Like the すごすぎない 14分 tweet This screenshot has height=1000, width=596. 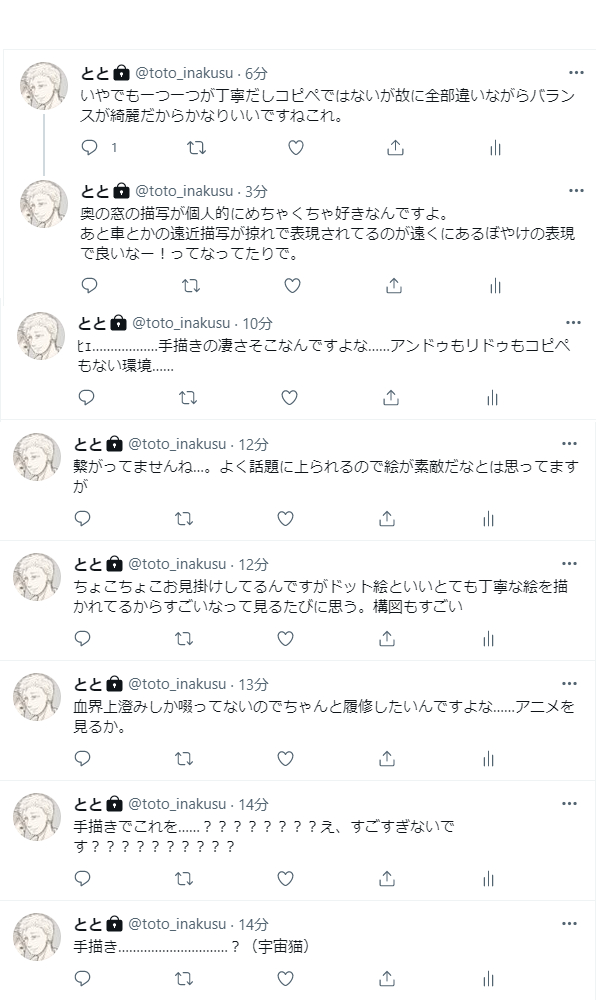pos(286,878)
